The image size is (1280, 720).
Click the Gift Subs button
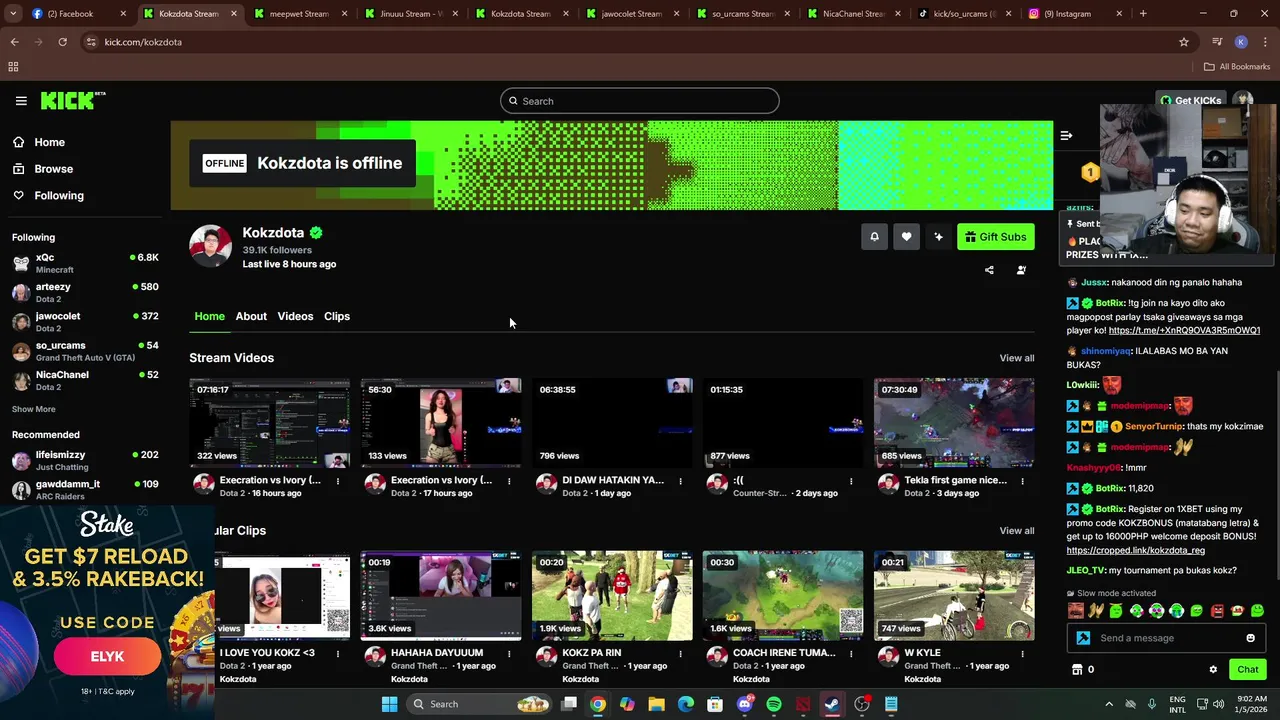tap(995, 237)
